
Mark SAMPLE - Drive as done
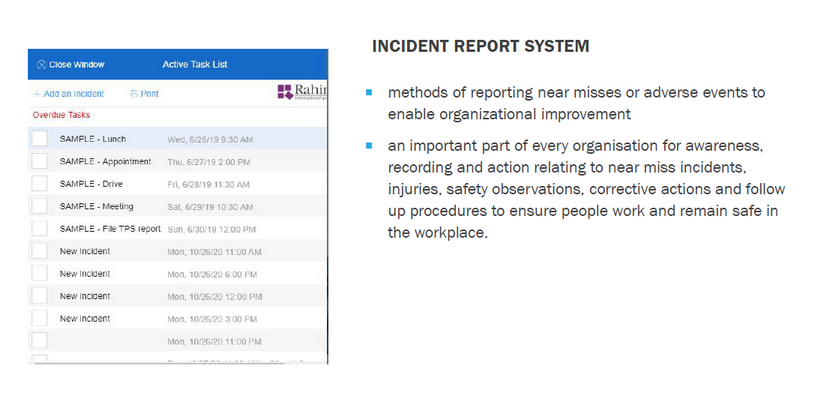point(39,184)
